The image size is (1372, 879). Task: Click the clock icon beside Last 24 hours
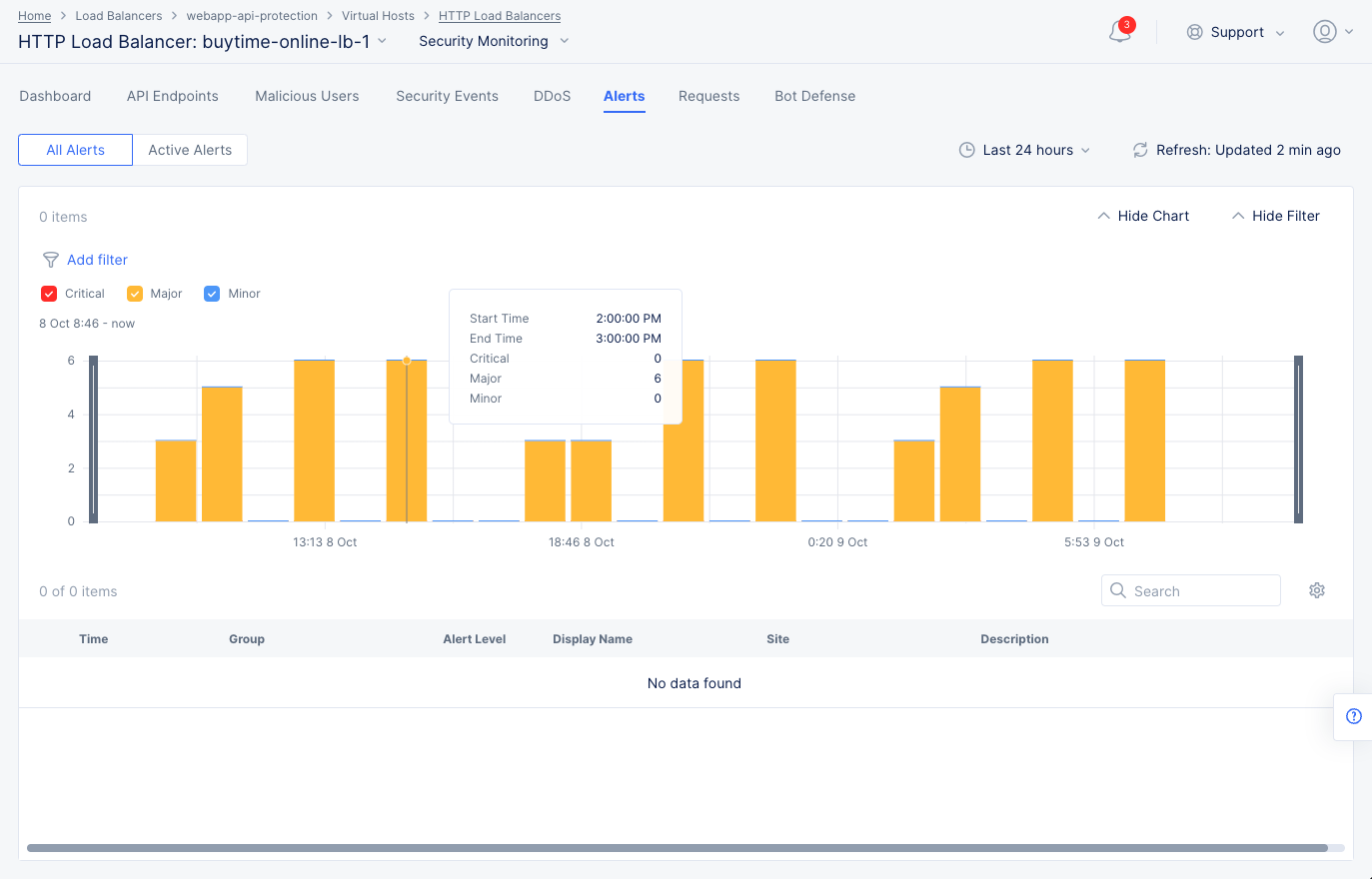[967, 149]
